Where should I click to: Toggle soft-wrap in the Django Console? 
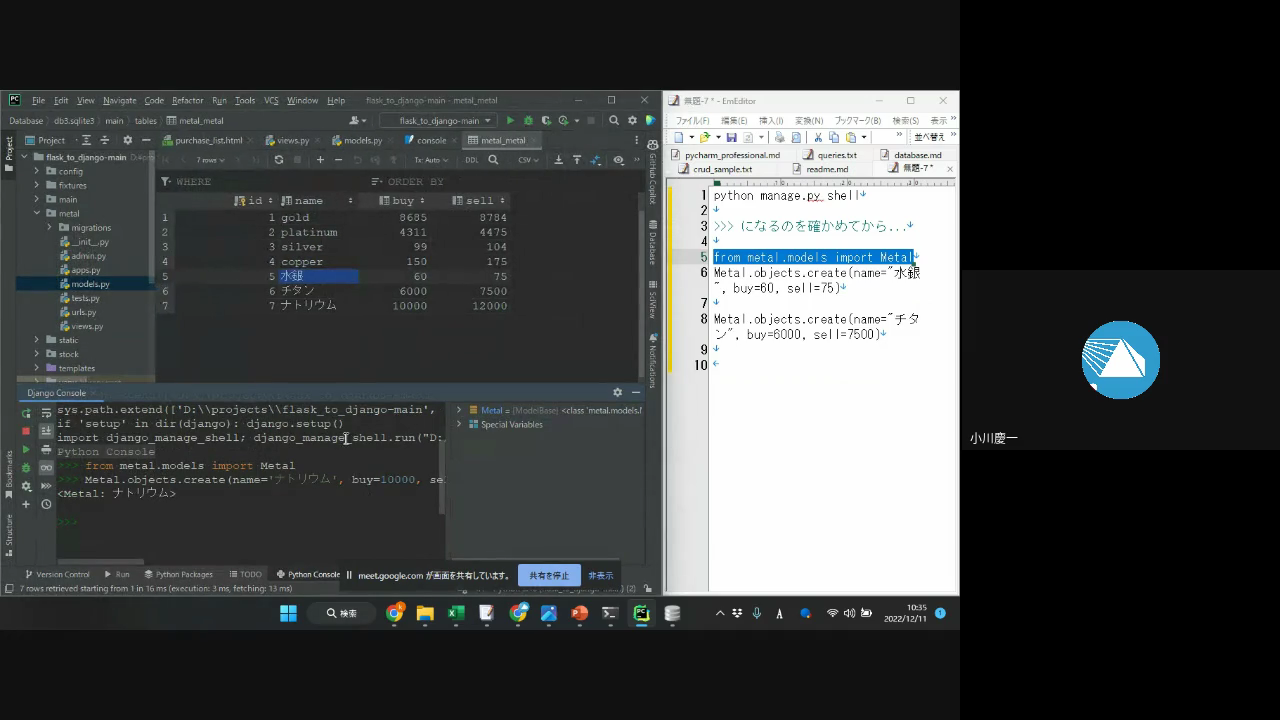[46, 412]
